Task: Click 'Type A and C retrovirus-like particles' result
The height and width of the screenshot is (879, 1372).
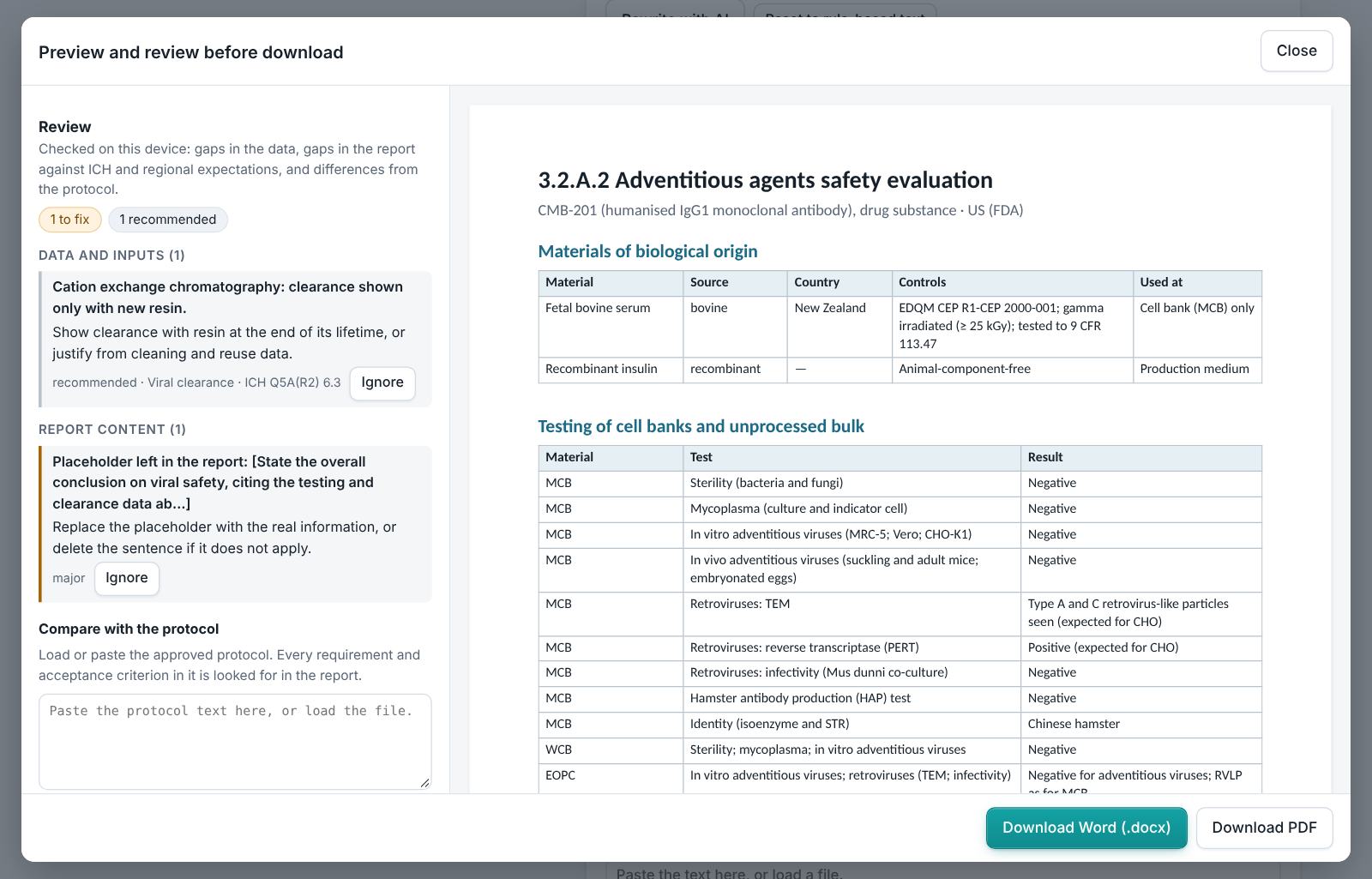Action: pyautogui.click(x=1141, y=613)
